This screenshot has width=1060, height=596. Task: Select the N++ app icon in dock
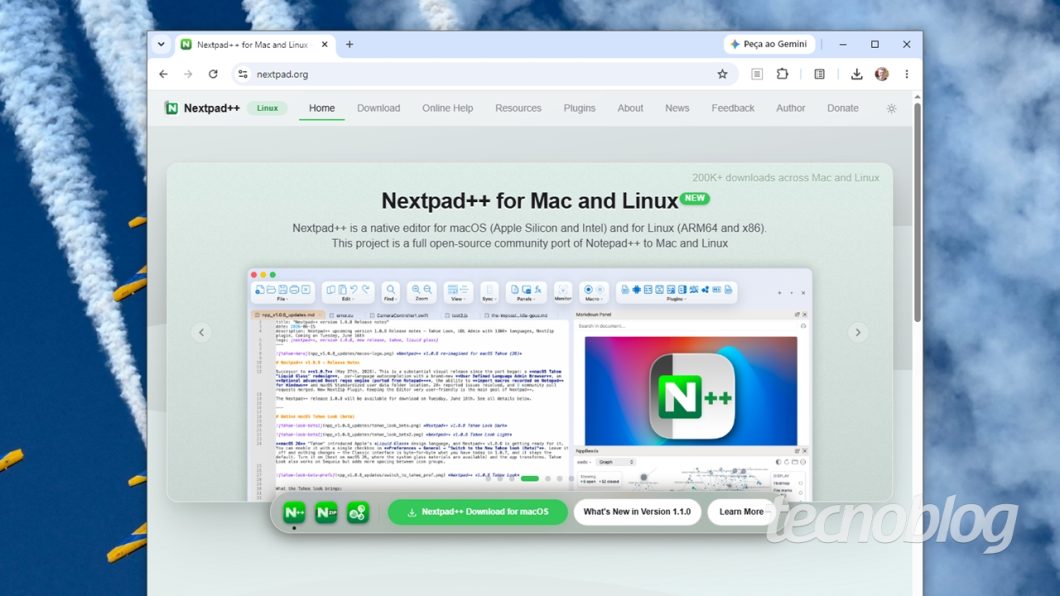pos(294,512)
